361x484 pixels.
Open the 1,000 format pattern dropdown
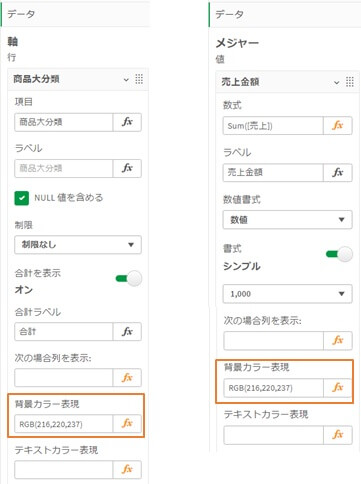pos(287,294)
